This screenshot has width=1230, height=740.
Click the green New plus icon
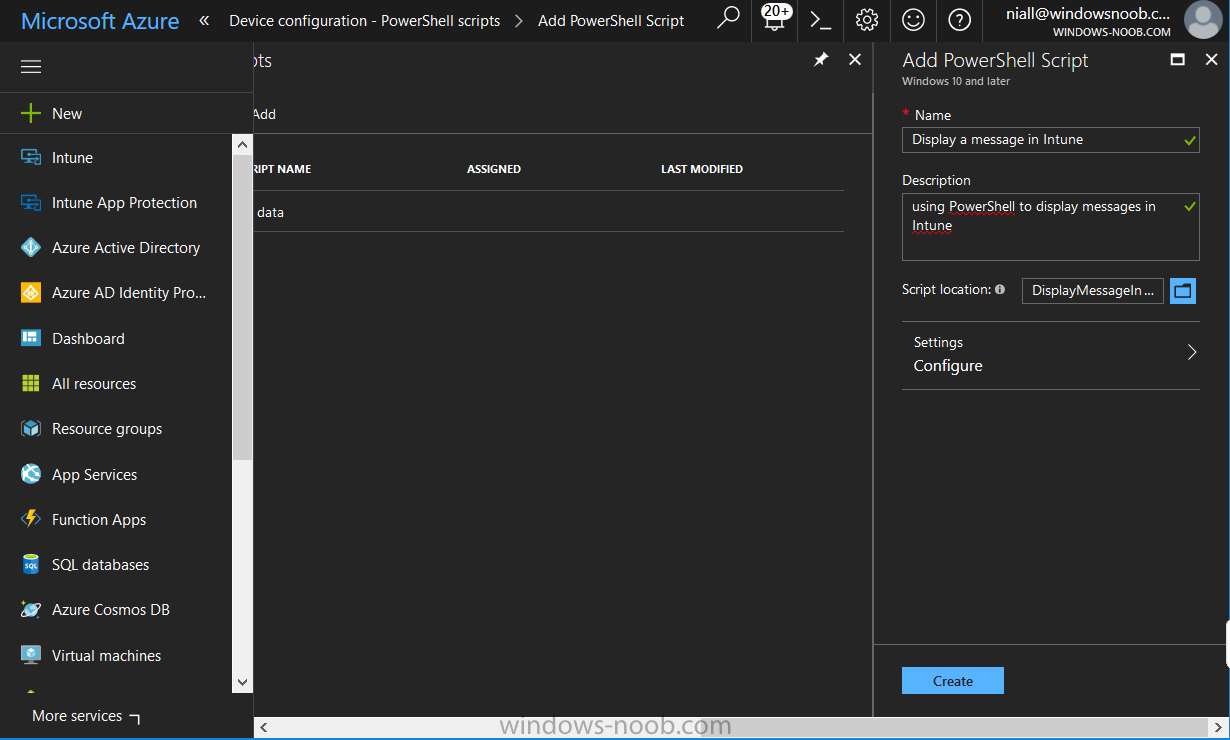[31, 113]
